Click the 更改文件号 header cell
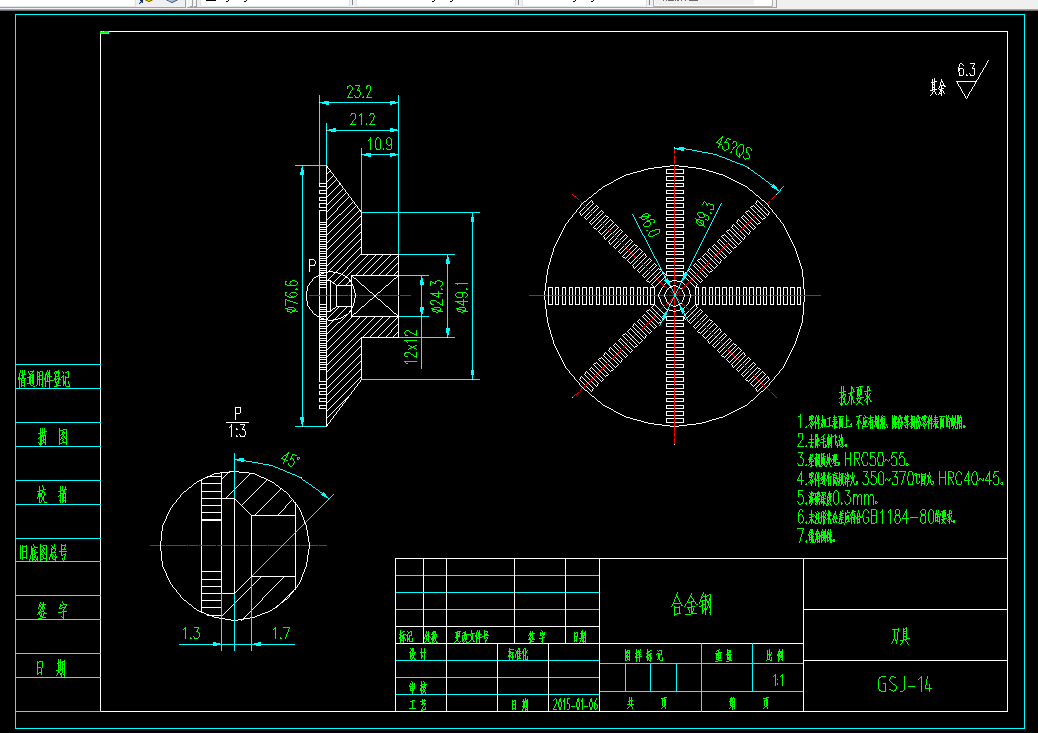 coord(471,637)
